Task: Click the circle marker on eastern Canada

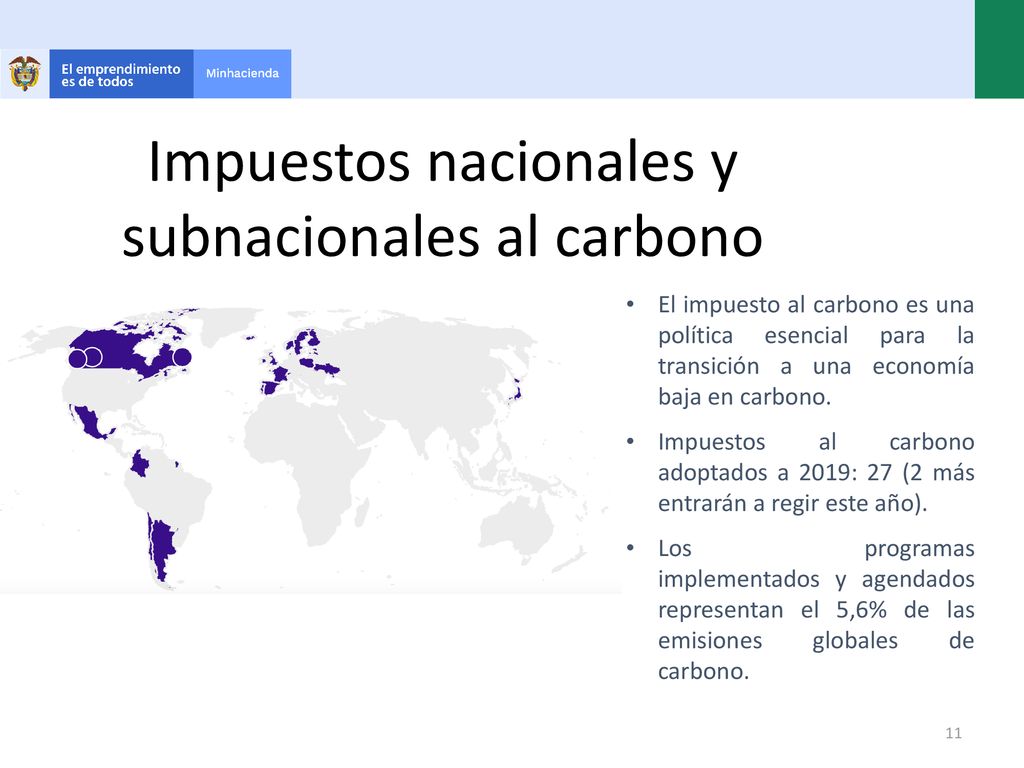Action: click(x=182, y=357)
